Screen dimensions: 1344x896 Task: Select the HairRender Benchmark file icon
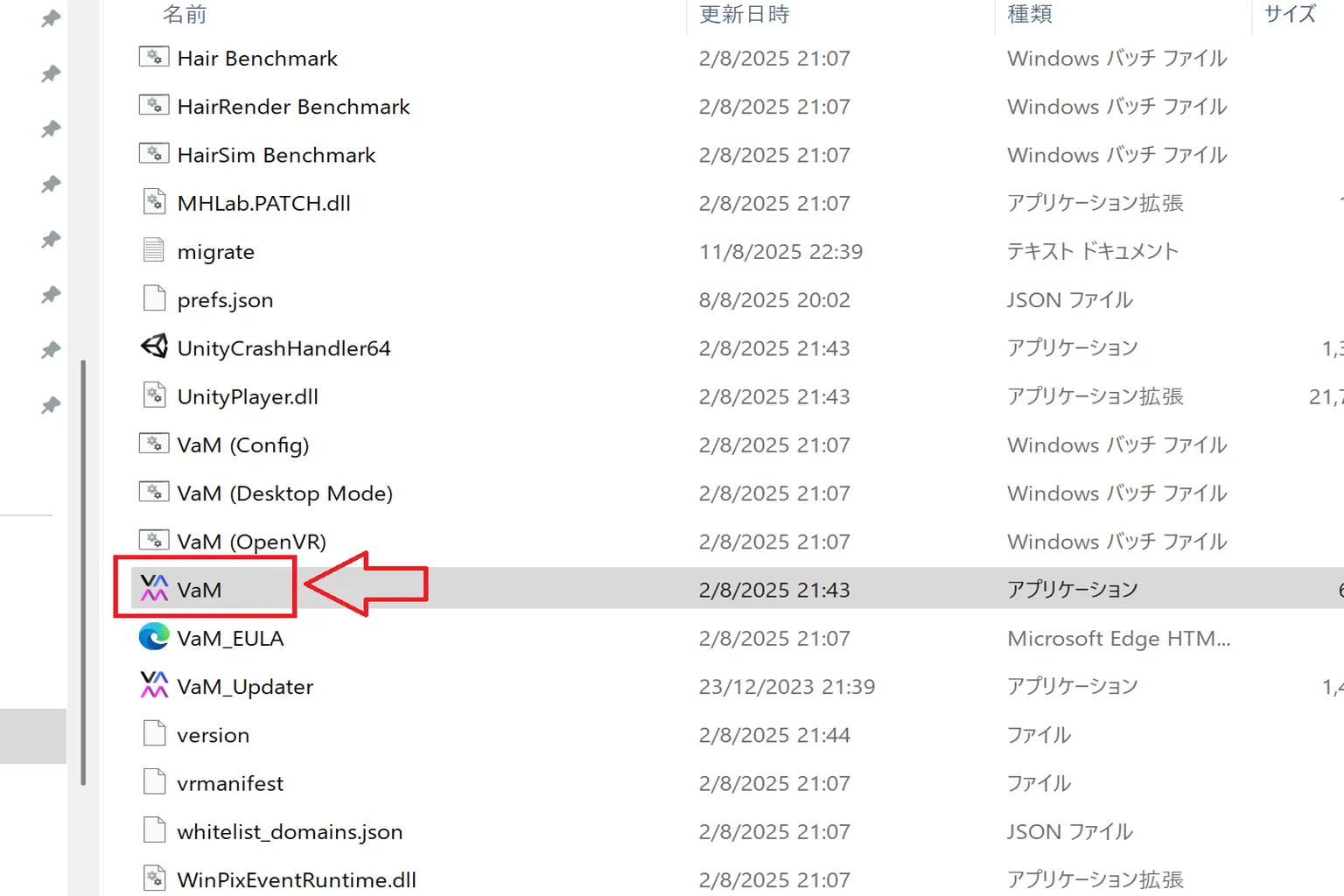click(x=154, y=105)
